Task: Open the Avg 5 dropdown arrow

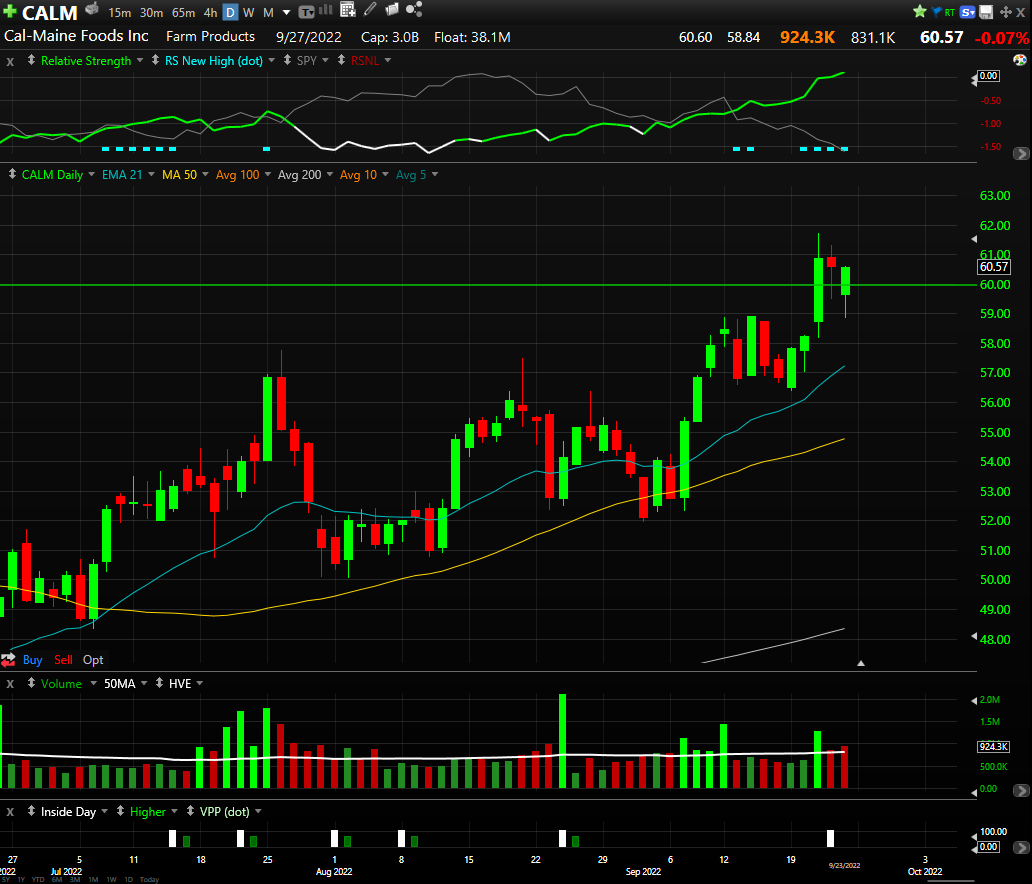Action: click(x=434, y=175)
